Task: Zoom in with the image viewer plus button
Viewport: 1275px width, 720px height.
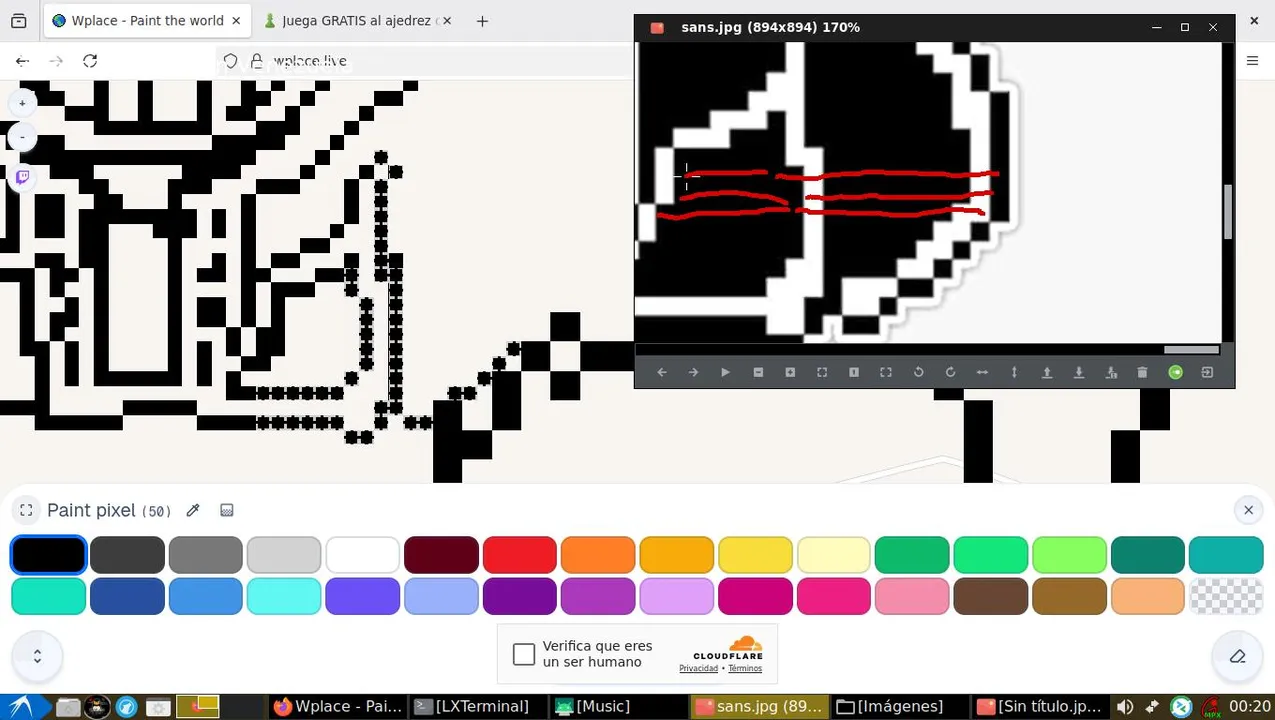Action: (x=790, y=372)
